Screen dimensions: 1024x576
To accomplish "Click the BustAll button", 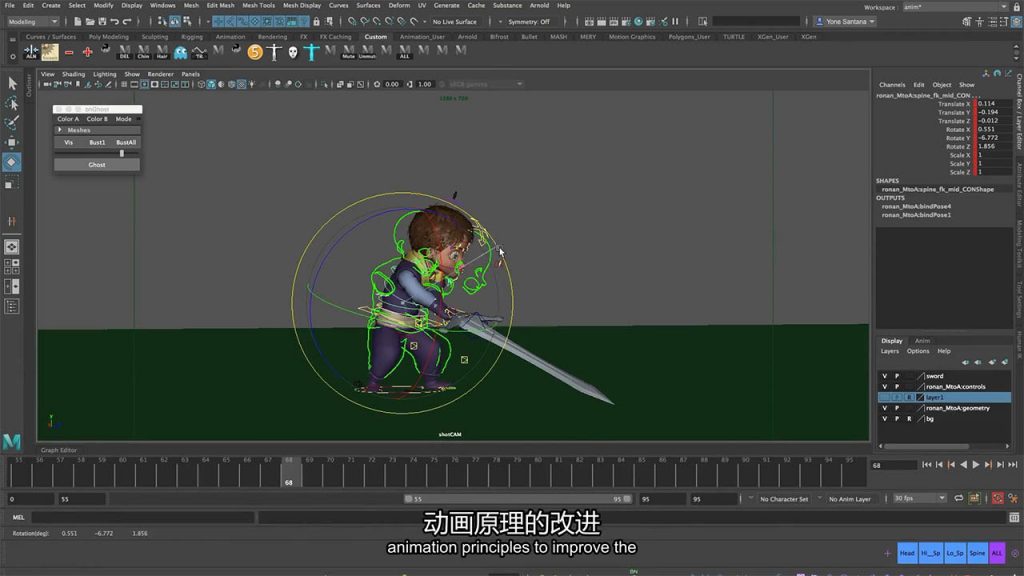I will point(126,142).
